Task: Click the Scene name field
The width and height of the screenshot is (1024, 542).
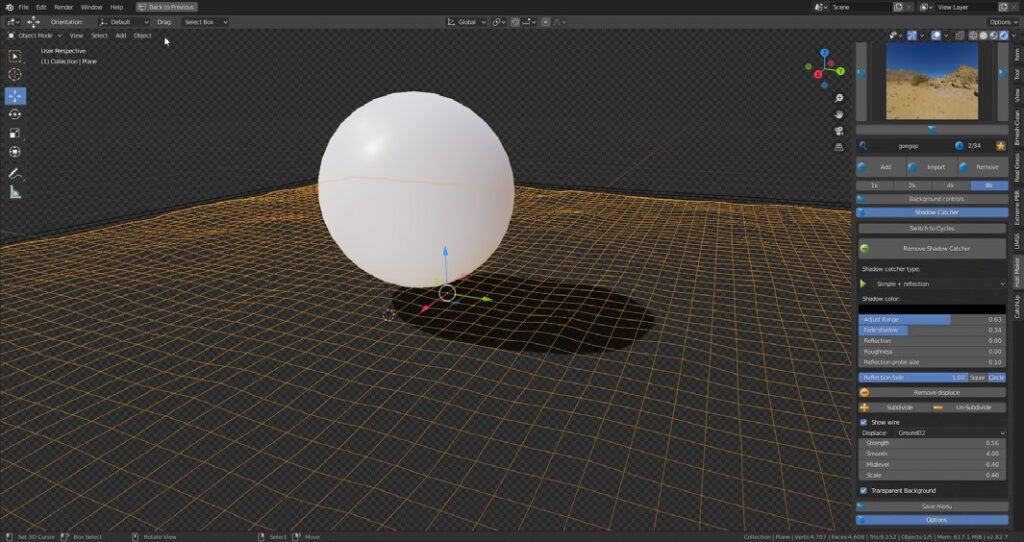Action: pos(859,7)
